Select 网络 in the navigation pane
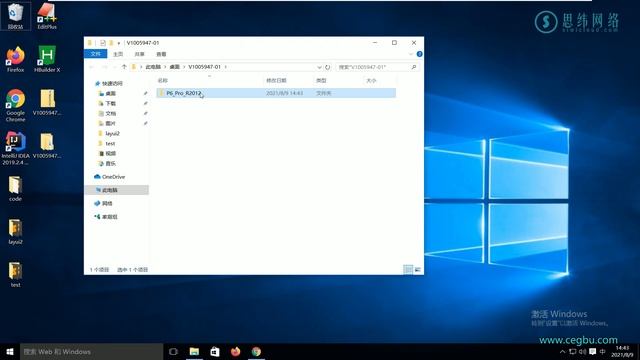Screen dimensions: 640x360 [x=107, y=203]
